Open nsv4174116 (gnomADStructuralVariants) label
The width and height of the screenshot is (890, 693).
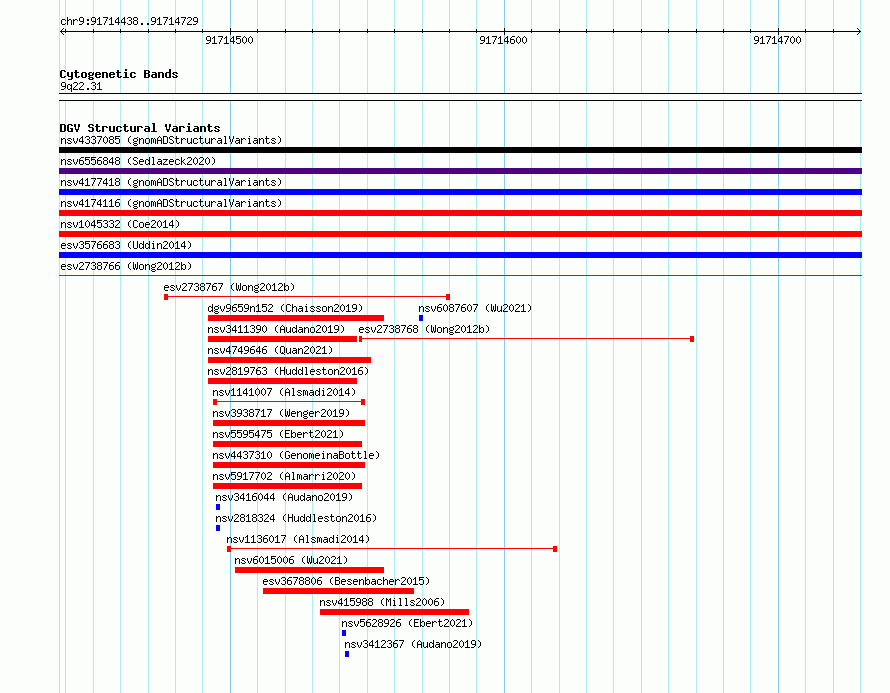tap(171, 203)
